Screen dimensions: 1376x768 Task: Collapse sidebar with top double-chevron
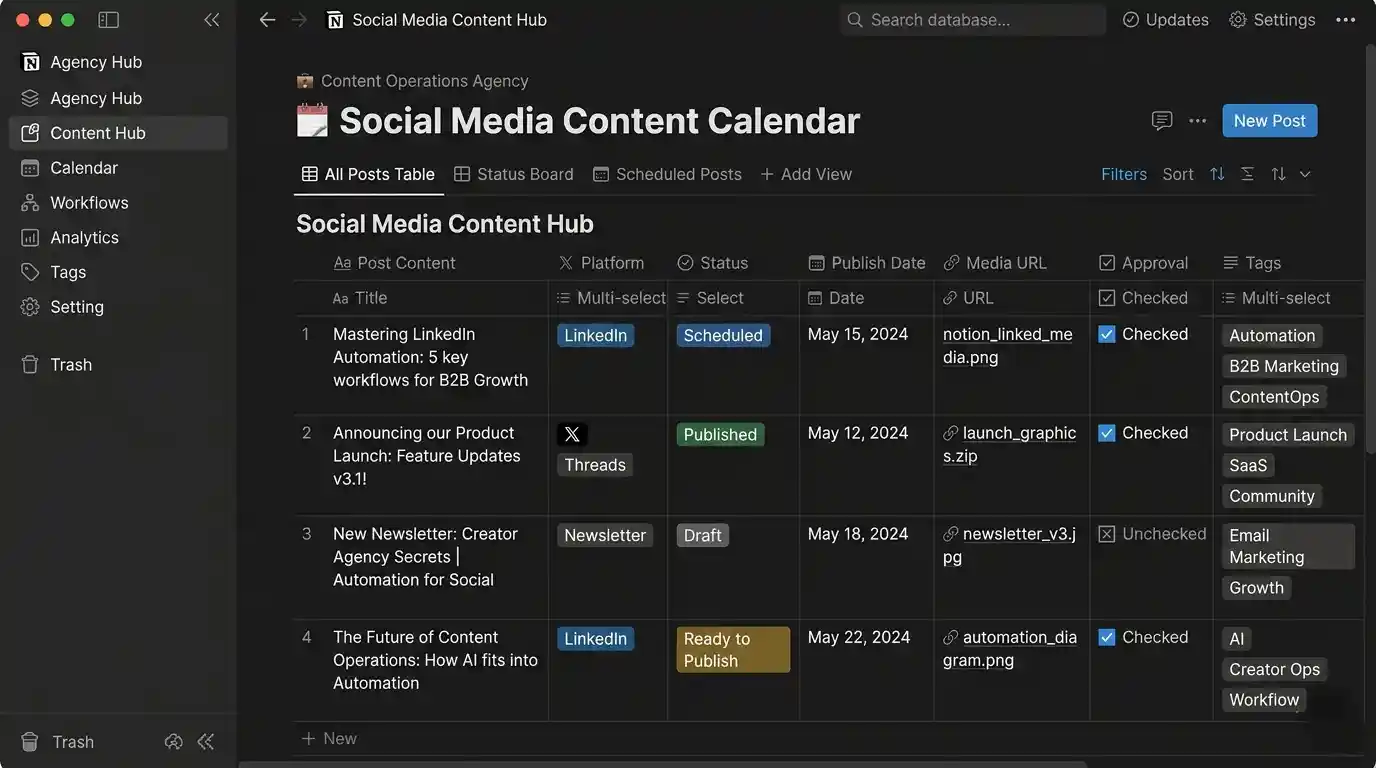(211, 20)
